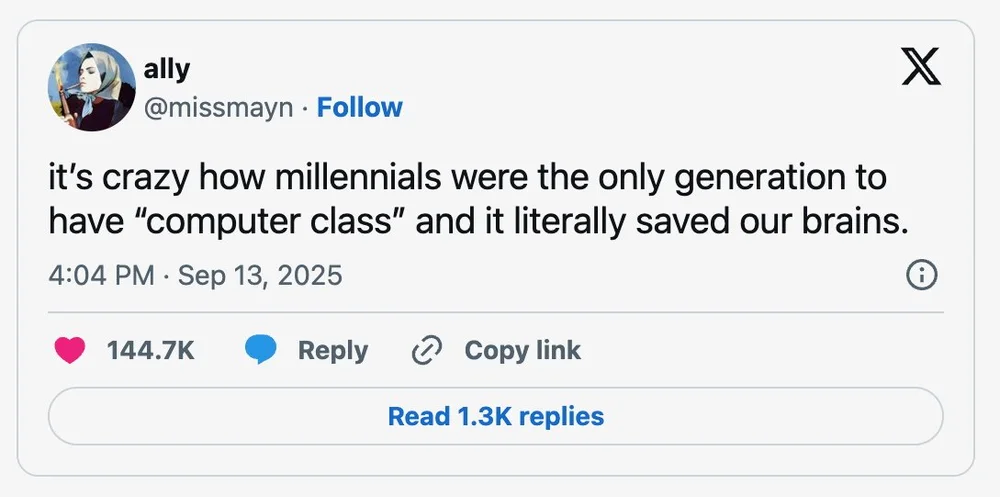Click the blue reply bubble icon
Viewport: 1000px width, 497px height.
coord(261,350)
